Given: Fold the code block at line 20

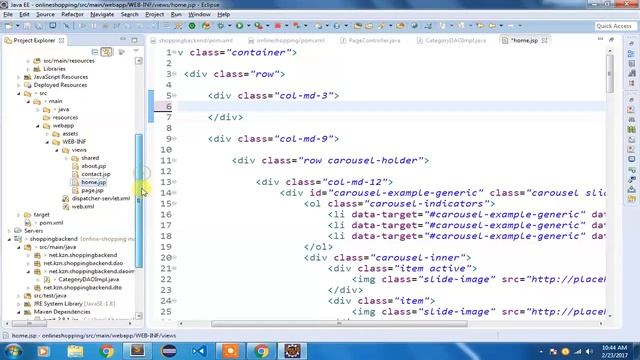Looking at the screenshot, I should [174, 258].
